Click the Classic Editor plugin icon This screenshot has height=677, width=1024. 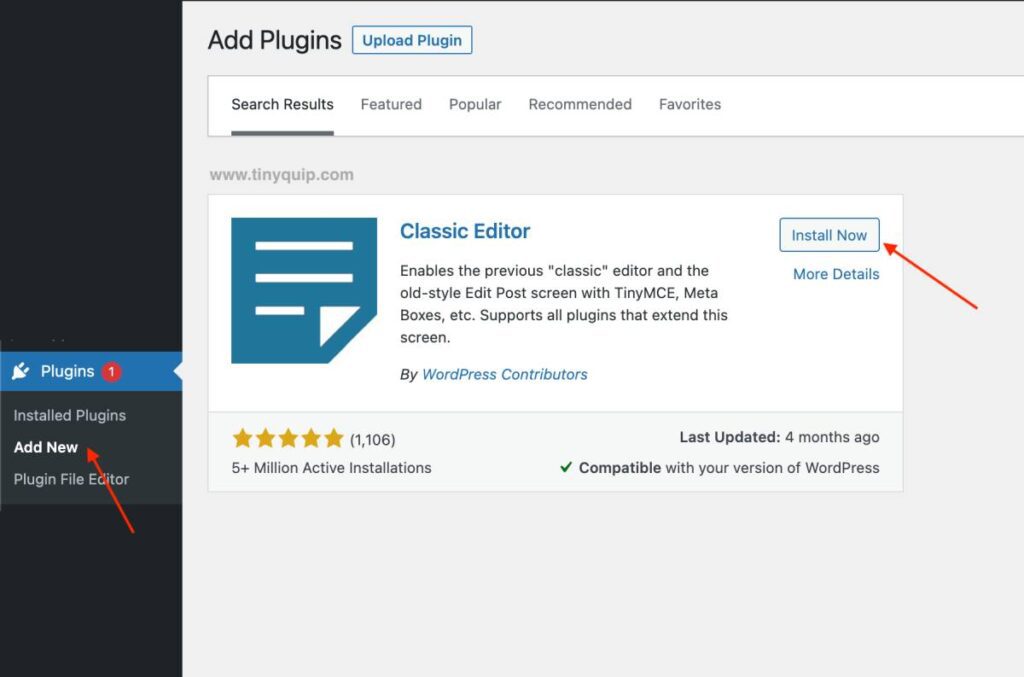coord(304,291)
